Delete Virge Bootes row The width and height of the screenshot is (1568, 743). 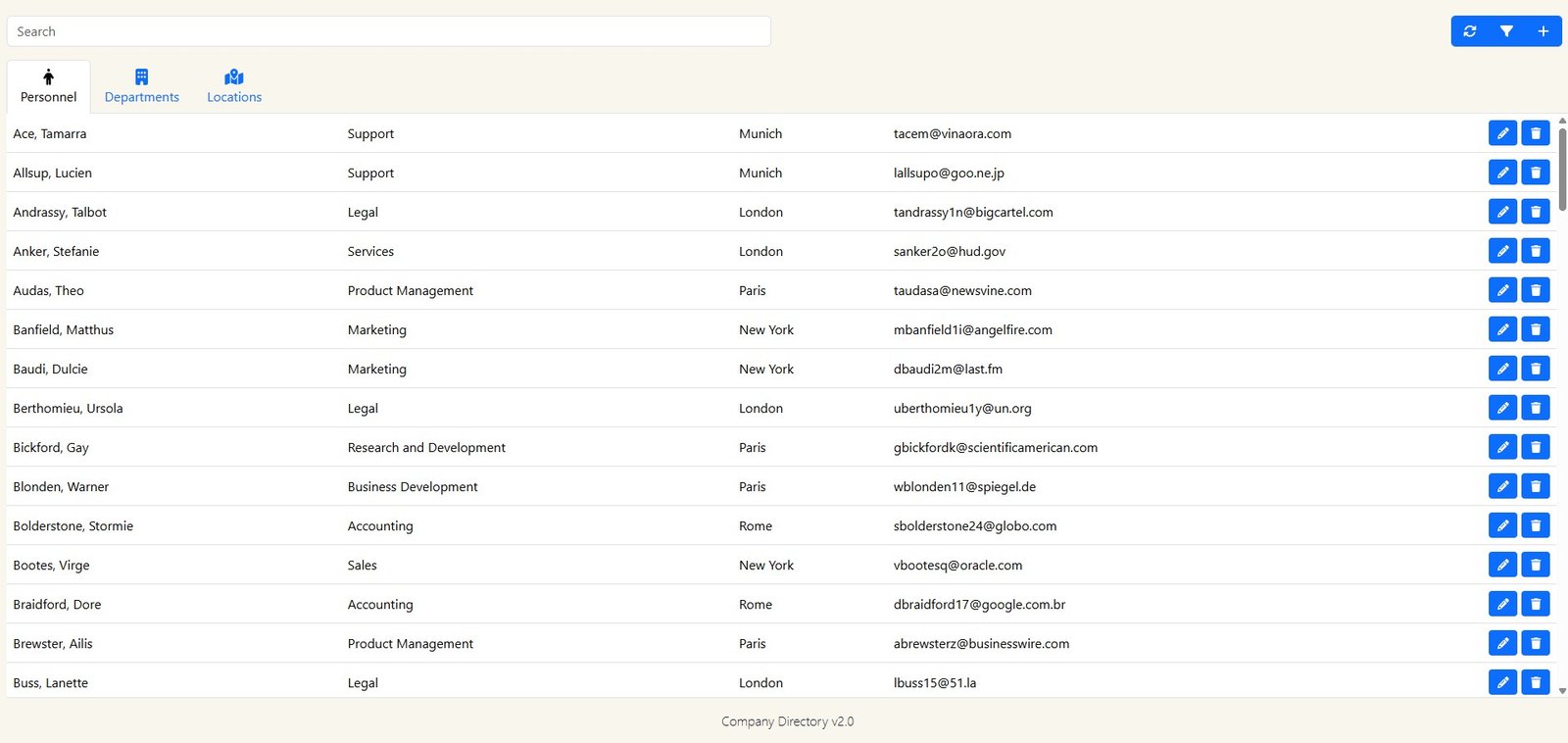[x=1536, y=565]
